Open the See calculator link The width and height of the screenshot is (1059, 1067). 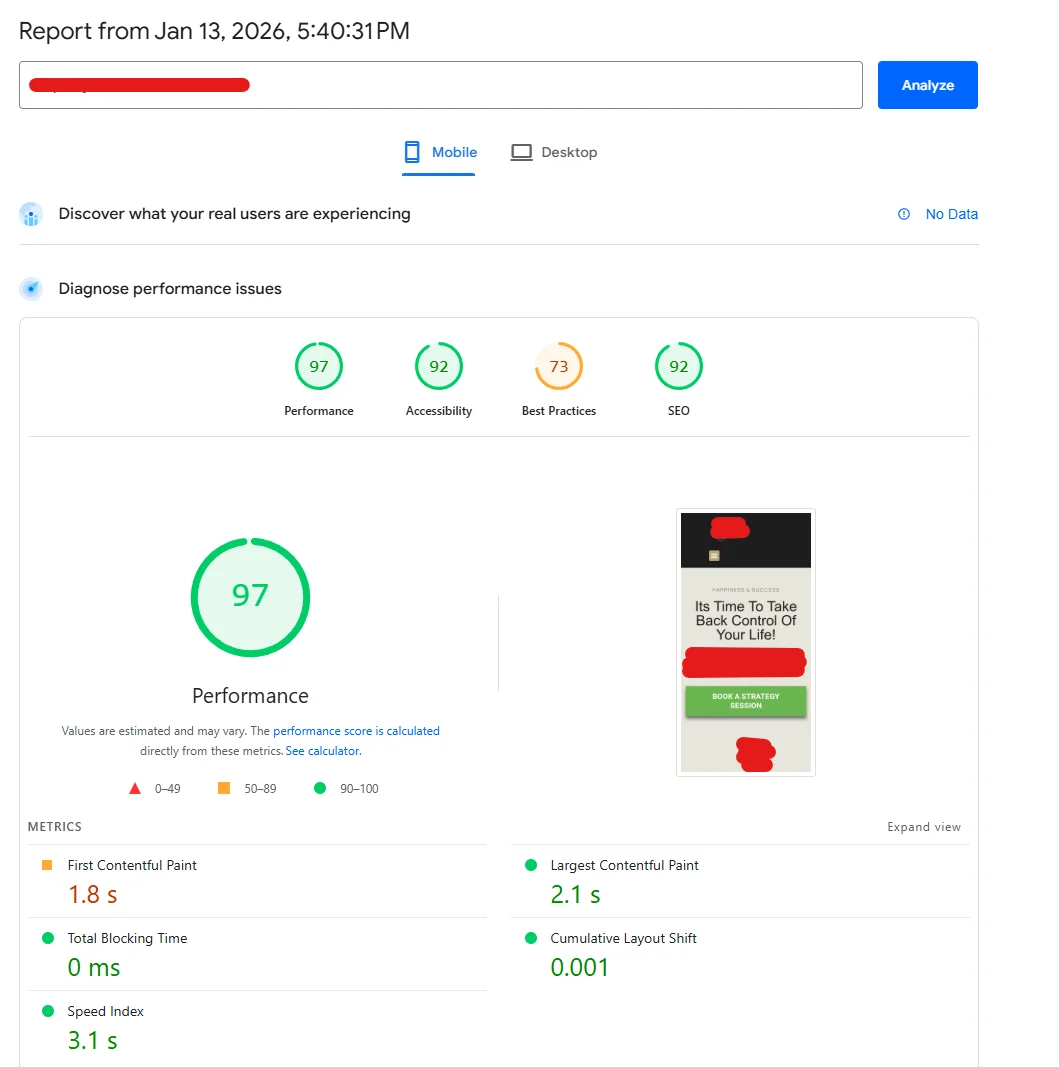click(322, 750)
